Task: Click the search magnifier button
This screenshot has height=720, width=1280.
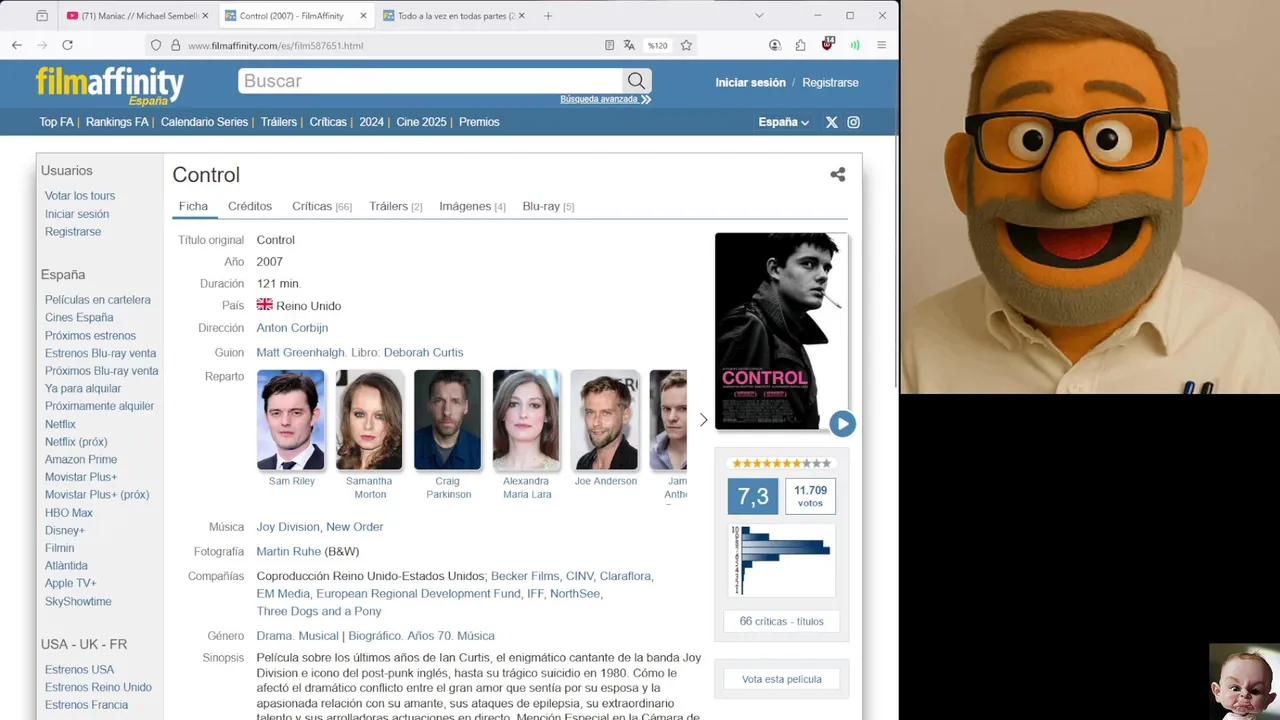Action: pos(636,81)
